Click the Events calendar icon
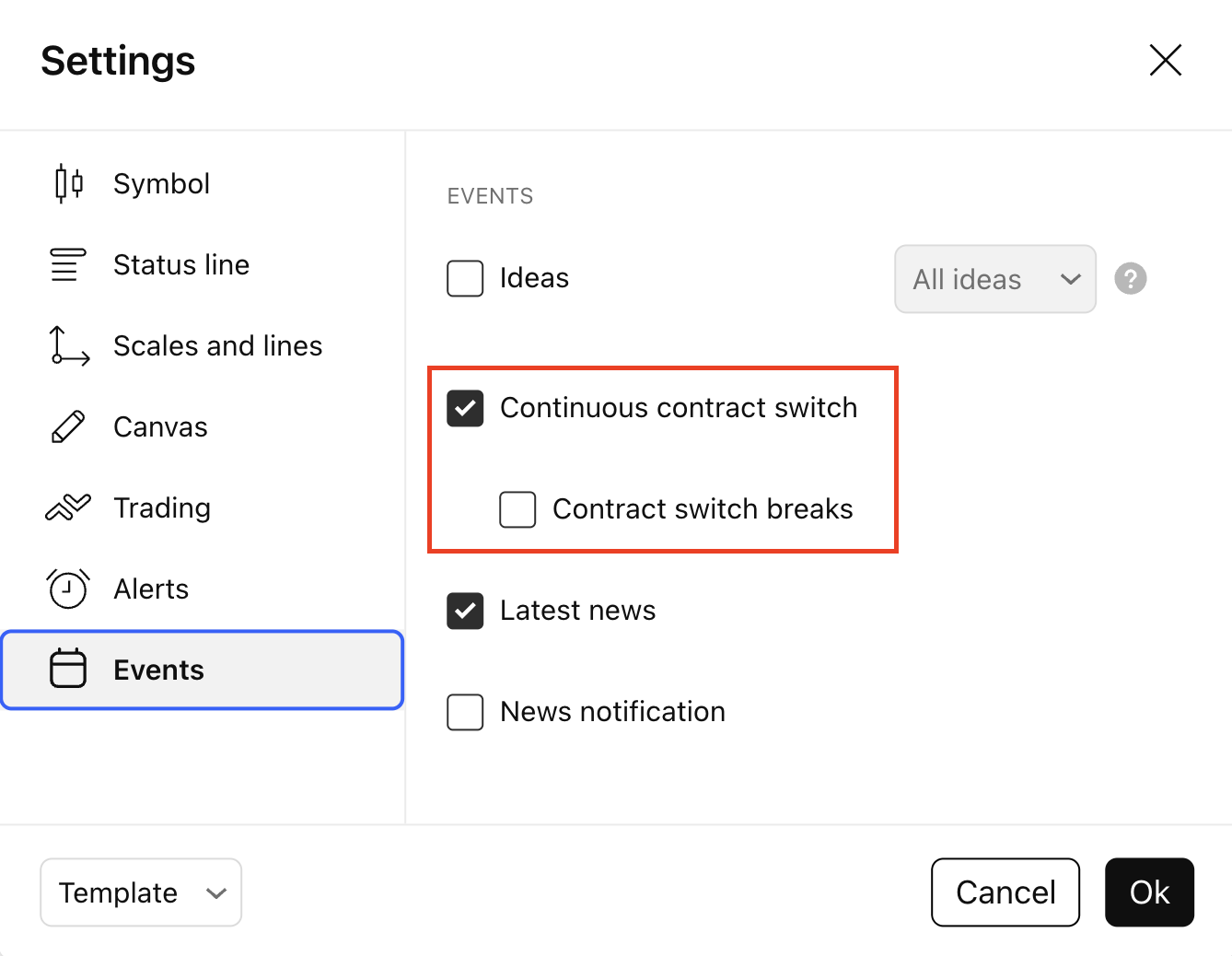 tap(68, 669)
